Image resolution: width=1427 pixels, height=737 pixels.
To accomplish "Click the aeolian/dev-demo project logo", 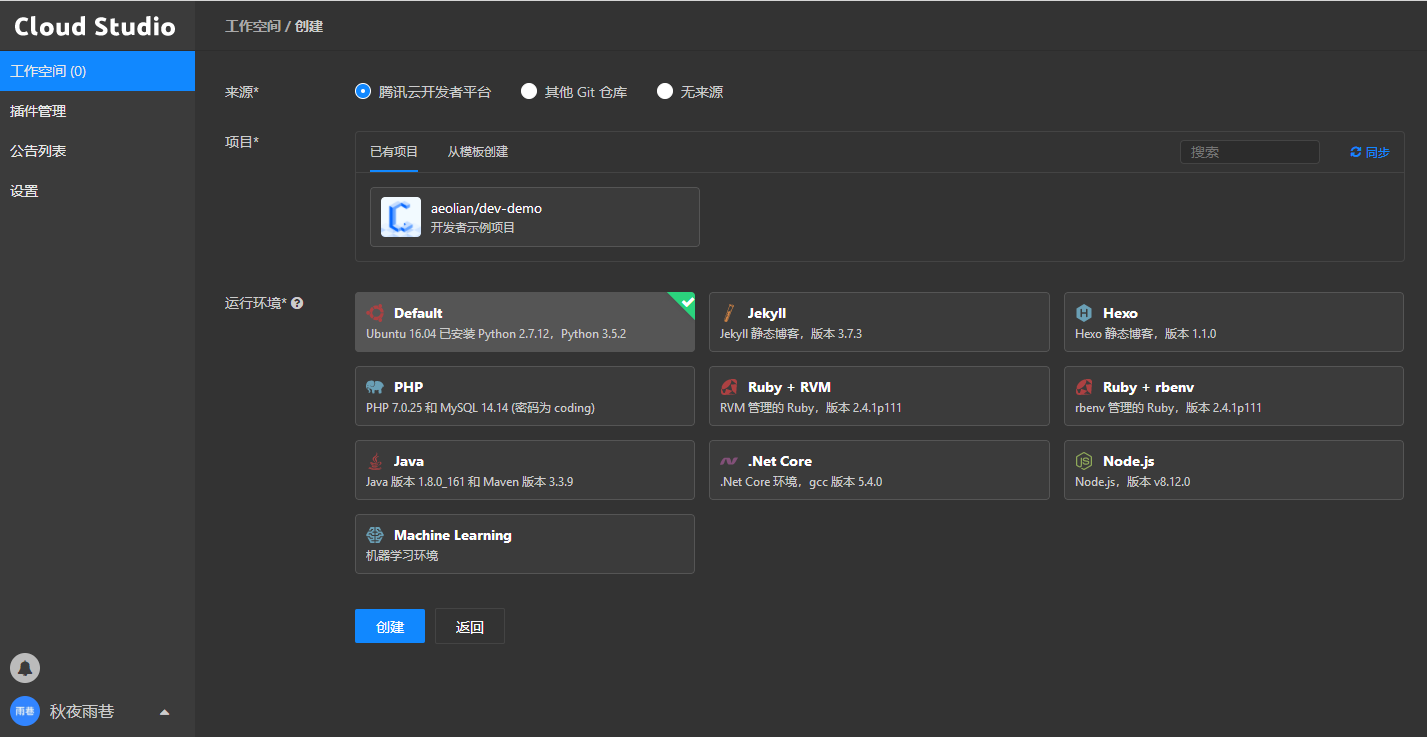I will pyautogui.click(x=401, y=217).
